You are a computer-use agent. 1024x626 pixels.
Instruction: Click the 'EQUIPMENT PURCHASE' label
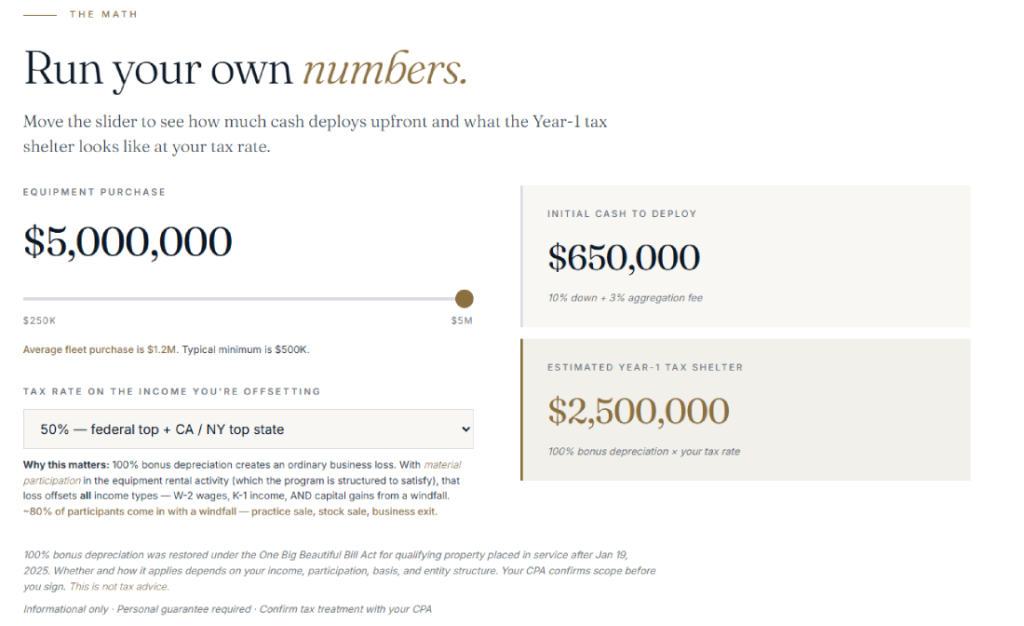94,192
